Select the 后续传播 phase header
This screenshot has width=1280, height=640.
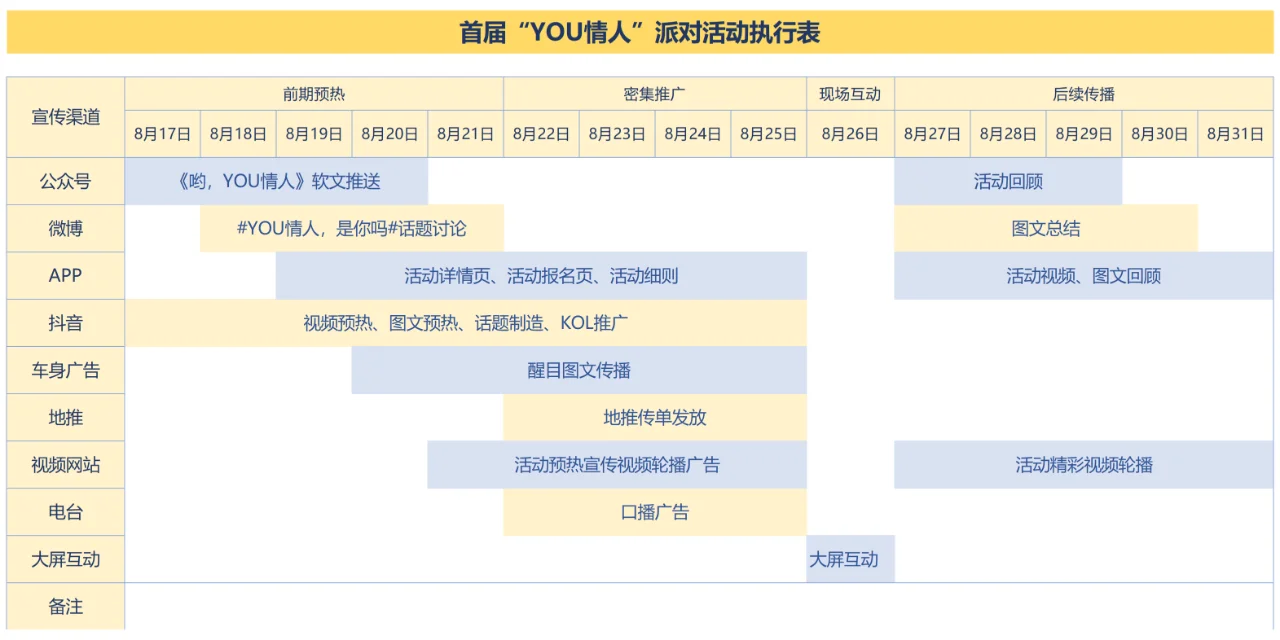tap(1084, 94)
